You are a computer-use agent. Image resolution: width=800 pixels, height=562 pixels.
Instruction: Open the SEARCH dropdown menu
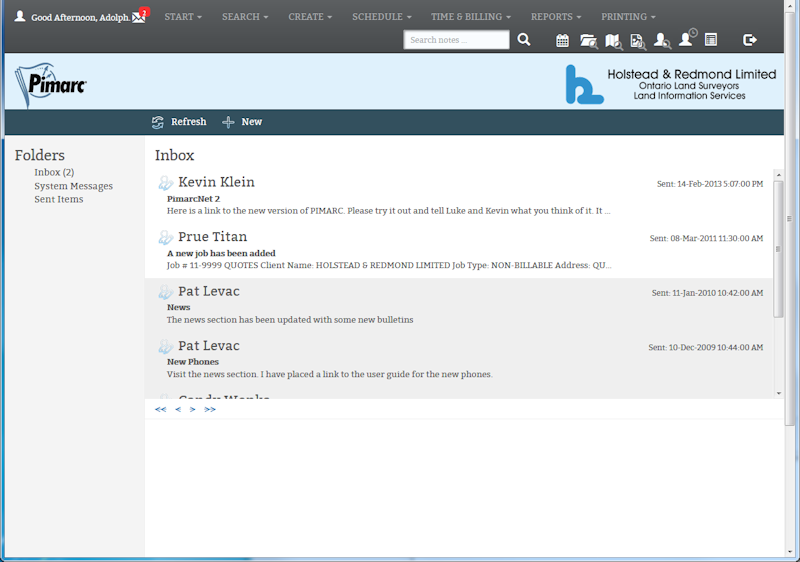pyautogui.click(x=245, y=17)
